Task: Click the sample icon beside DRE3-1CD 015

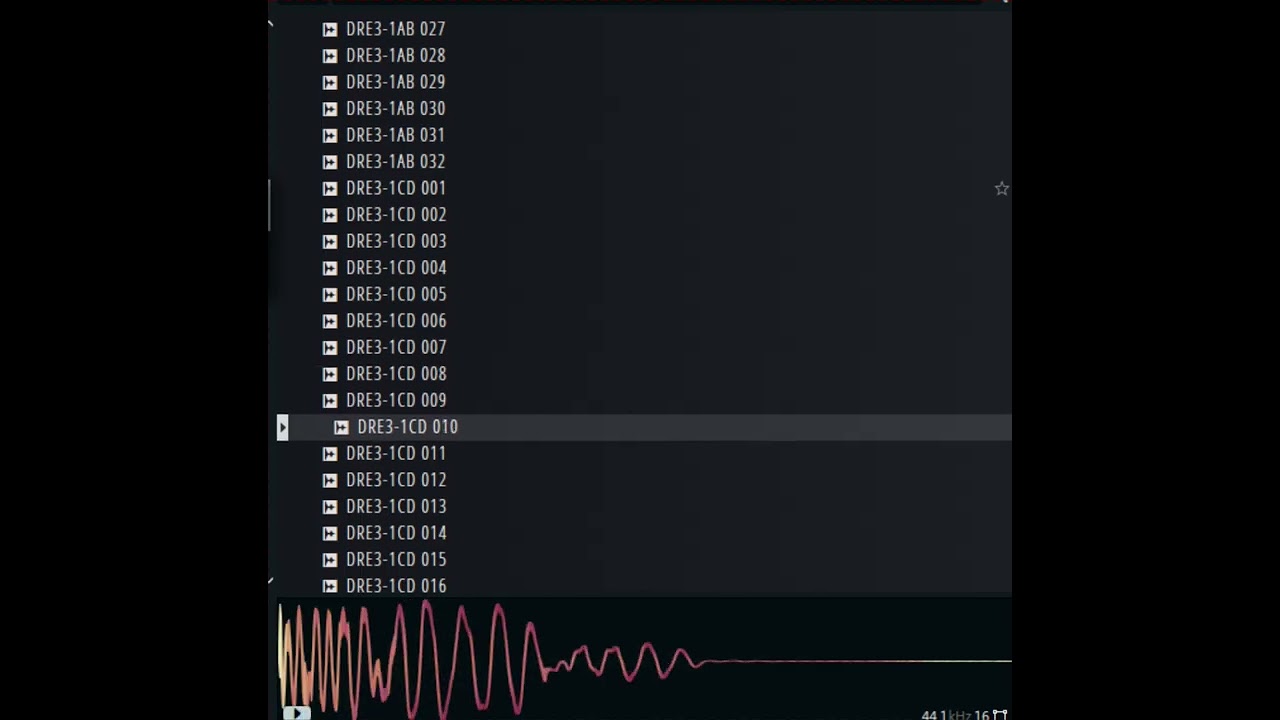Action: point(330,560)
